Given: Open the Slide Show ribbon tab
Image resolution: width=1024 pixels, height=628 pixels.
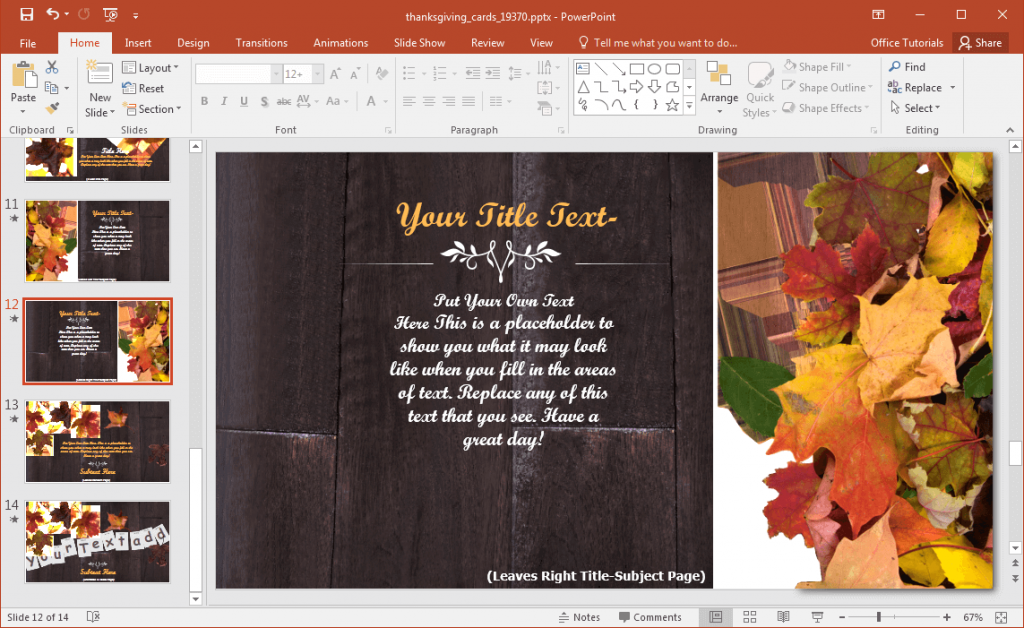Looking at the screenshot, I should (x=419, y=42).
